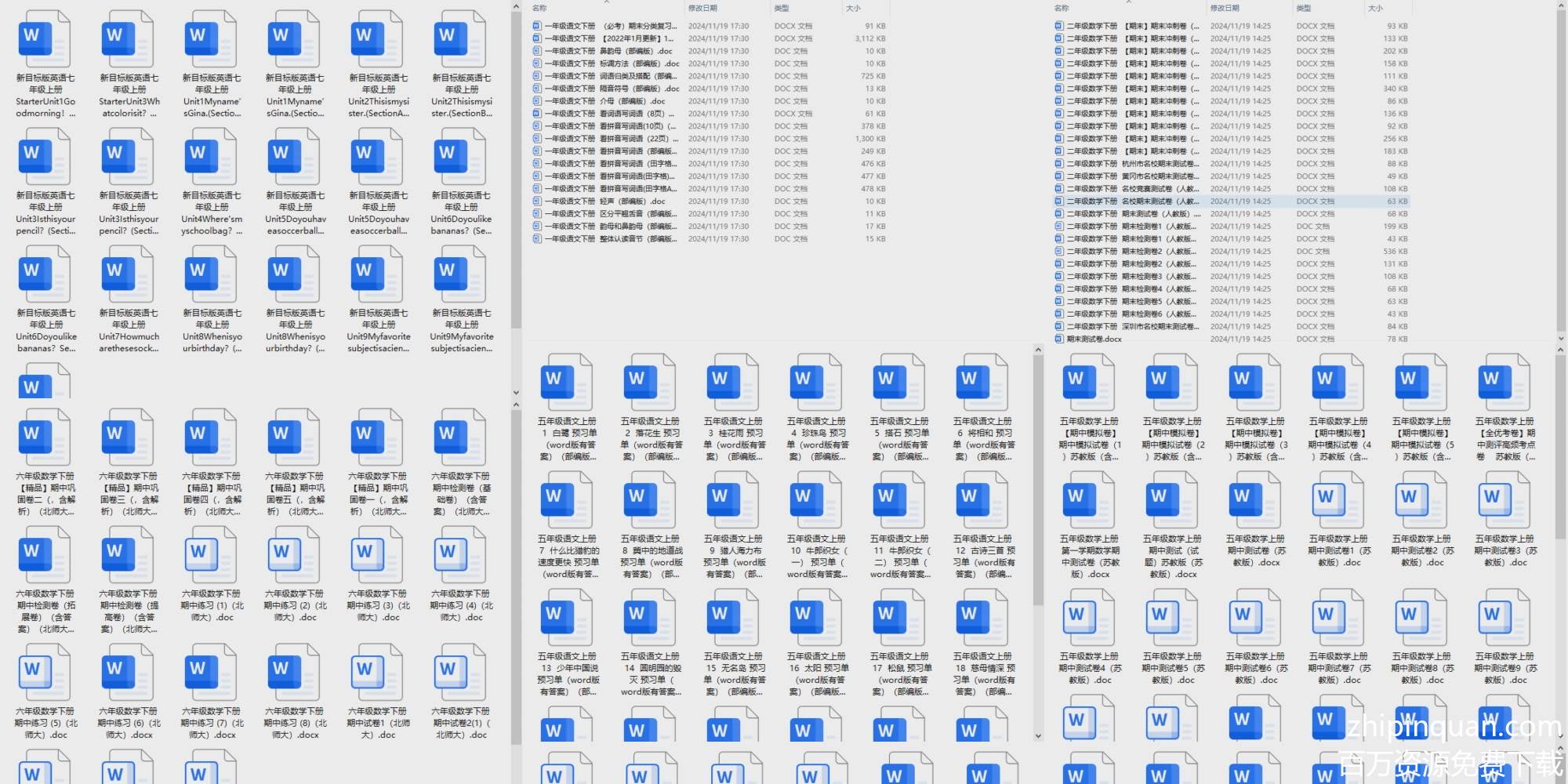The image size is (1568, 784).
Task: Click 名称 header in 二年级数学 list
Action: pyautogui.click(x=1062, y=8)
